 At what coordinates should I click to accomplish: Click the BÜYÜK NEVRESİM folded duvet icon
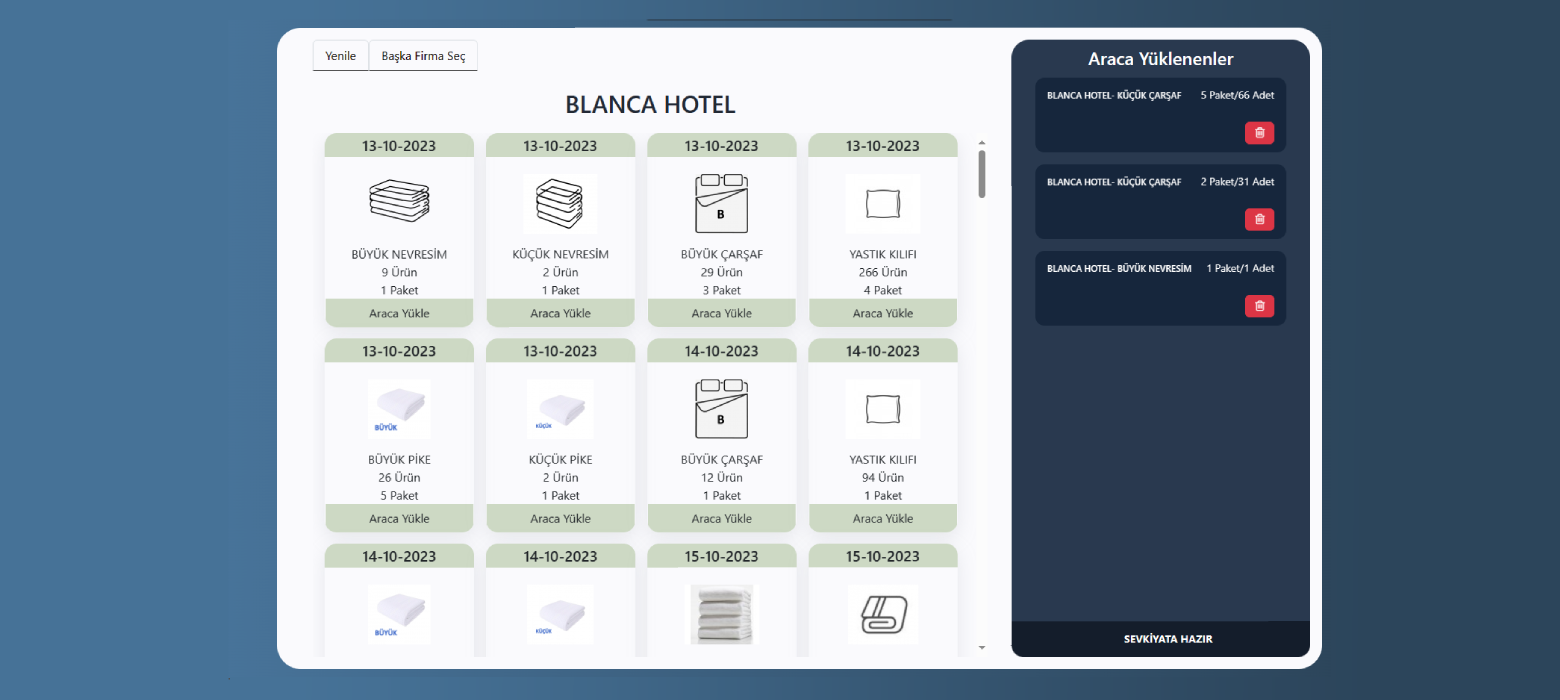(x=399, y=200)
